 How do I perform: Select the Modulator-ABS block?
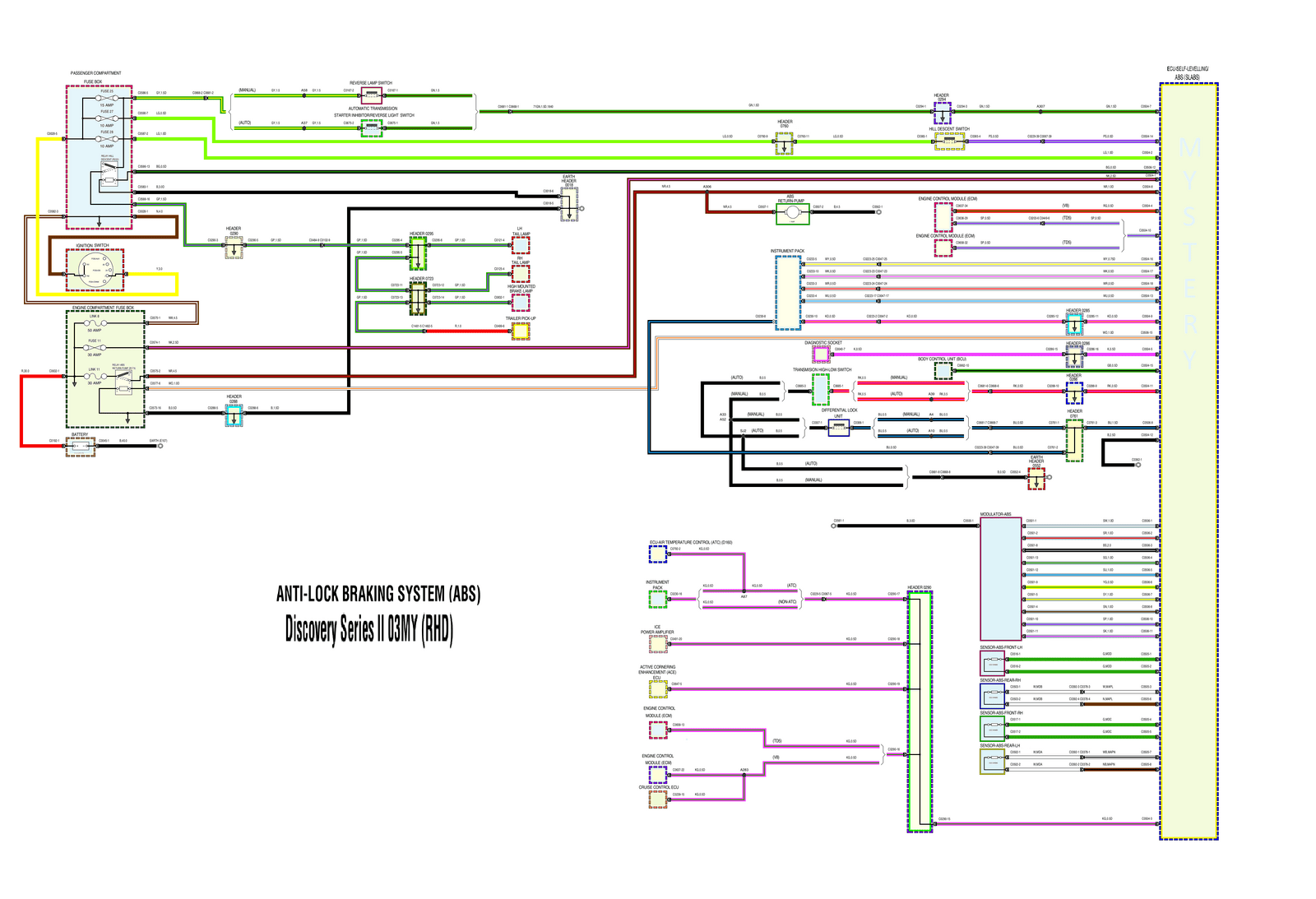coord(1001,579)
